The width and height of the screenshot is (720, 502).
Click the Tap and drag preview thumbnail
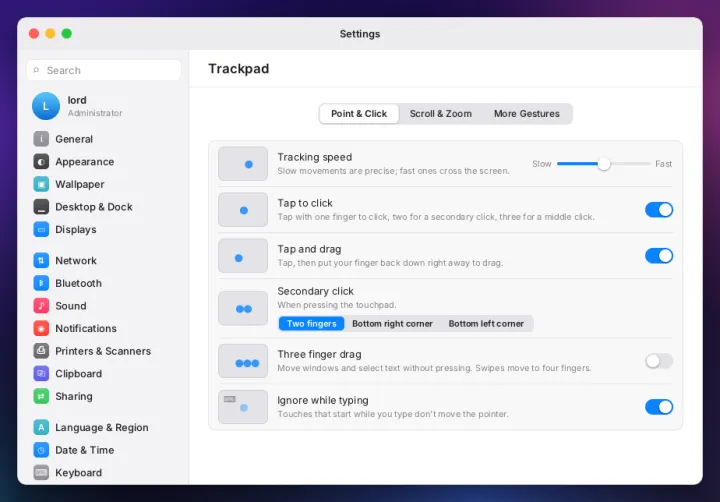pos(243,255)
